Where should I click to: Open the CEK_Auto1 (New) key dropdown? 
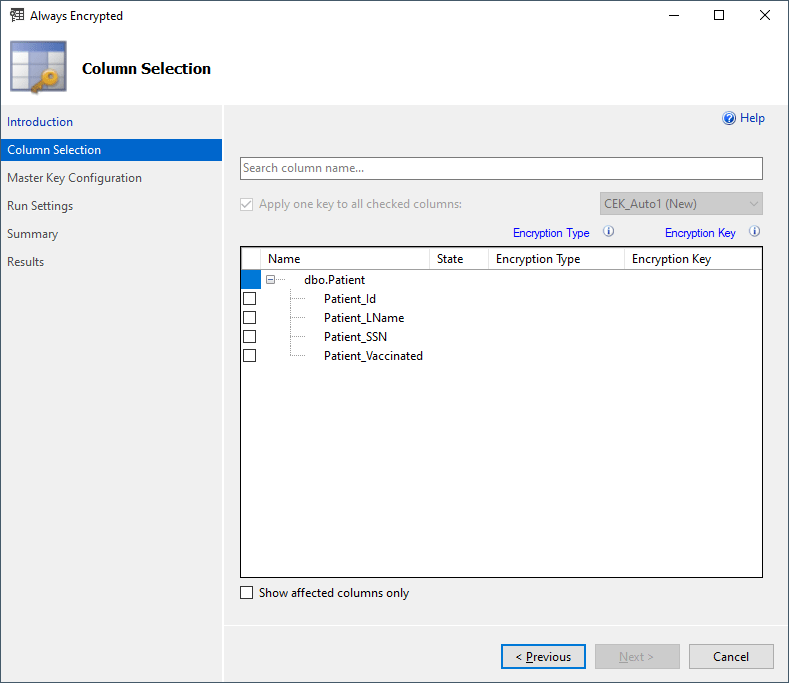[x=681, y=204]
